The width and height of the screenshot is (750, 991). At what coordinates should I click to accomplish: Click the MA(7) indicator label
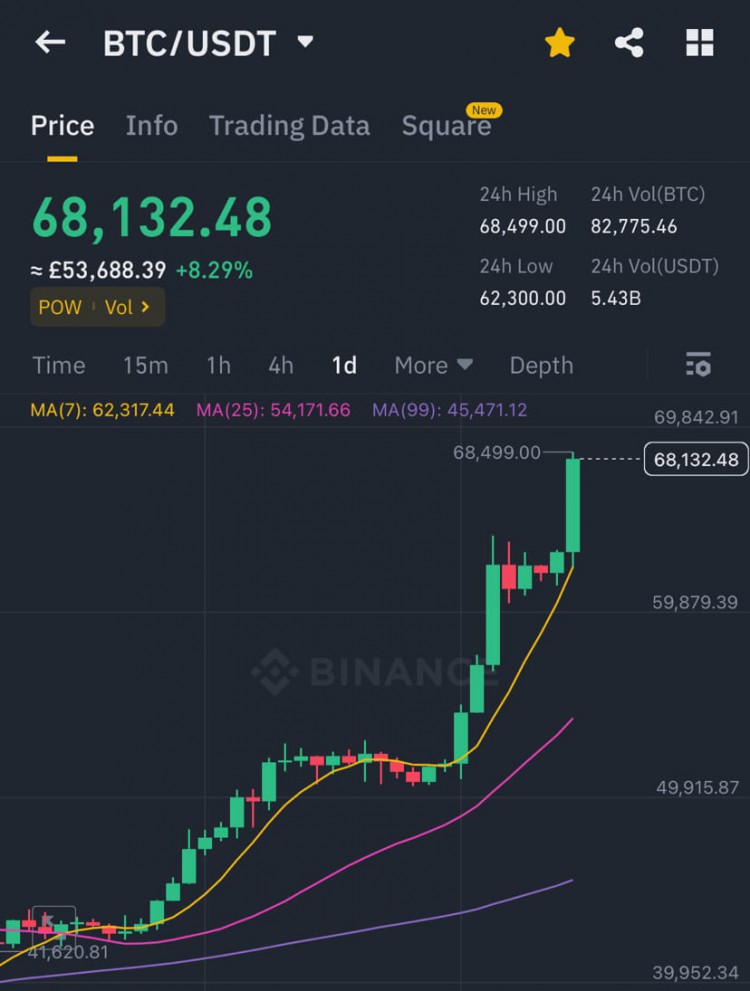(102, 410)
